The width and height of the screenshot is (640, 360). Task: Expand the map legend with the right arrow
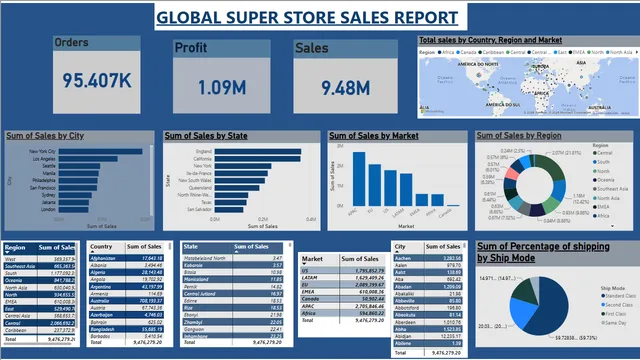tap(636, 52)
